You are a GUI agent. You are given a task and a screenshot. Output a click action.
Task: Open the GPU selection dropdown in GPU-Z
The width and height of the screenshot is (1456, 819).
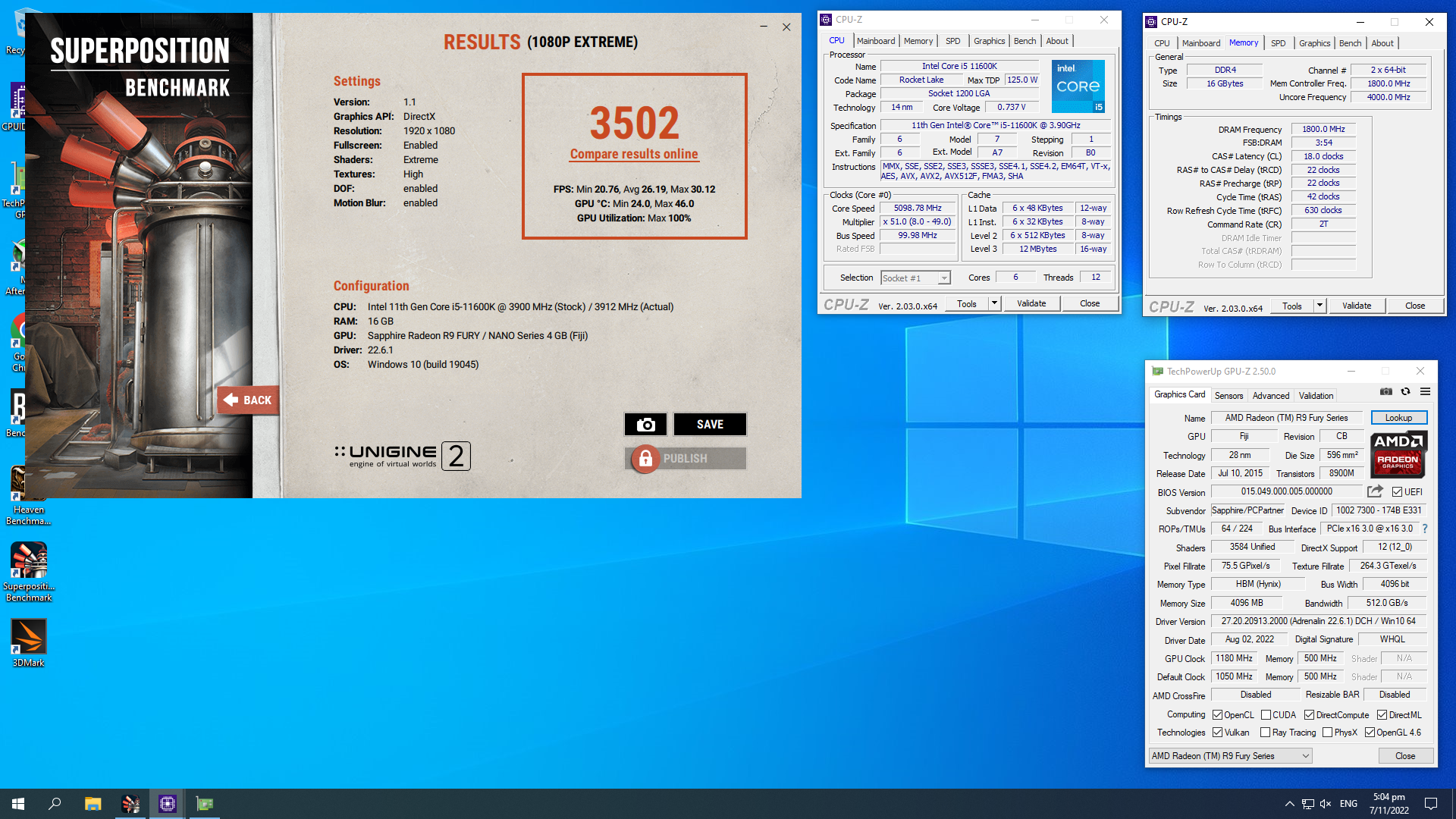coord(1230,756)
